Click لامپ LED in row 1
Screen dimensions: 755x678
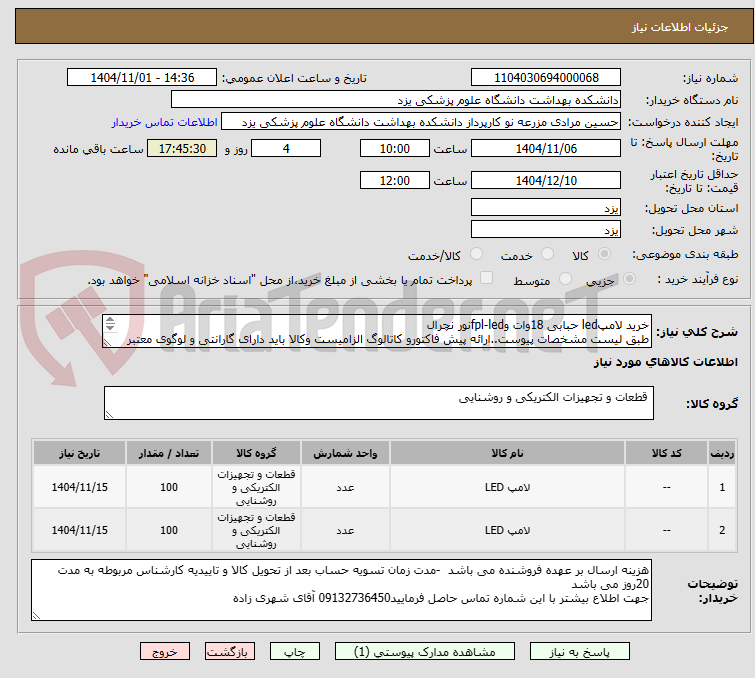point(508,487)
